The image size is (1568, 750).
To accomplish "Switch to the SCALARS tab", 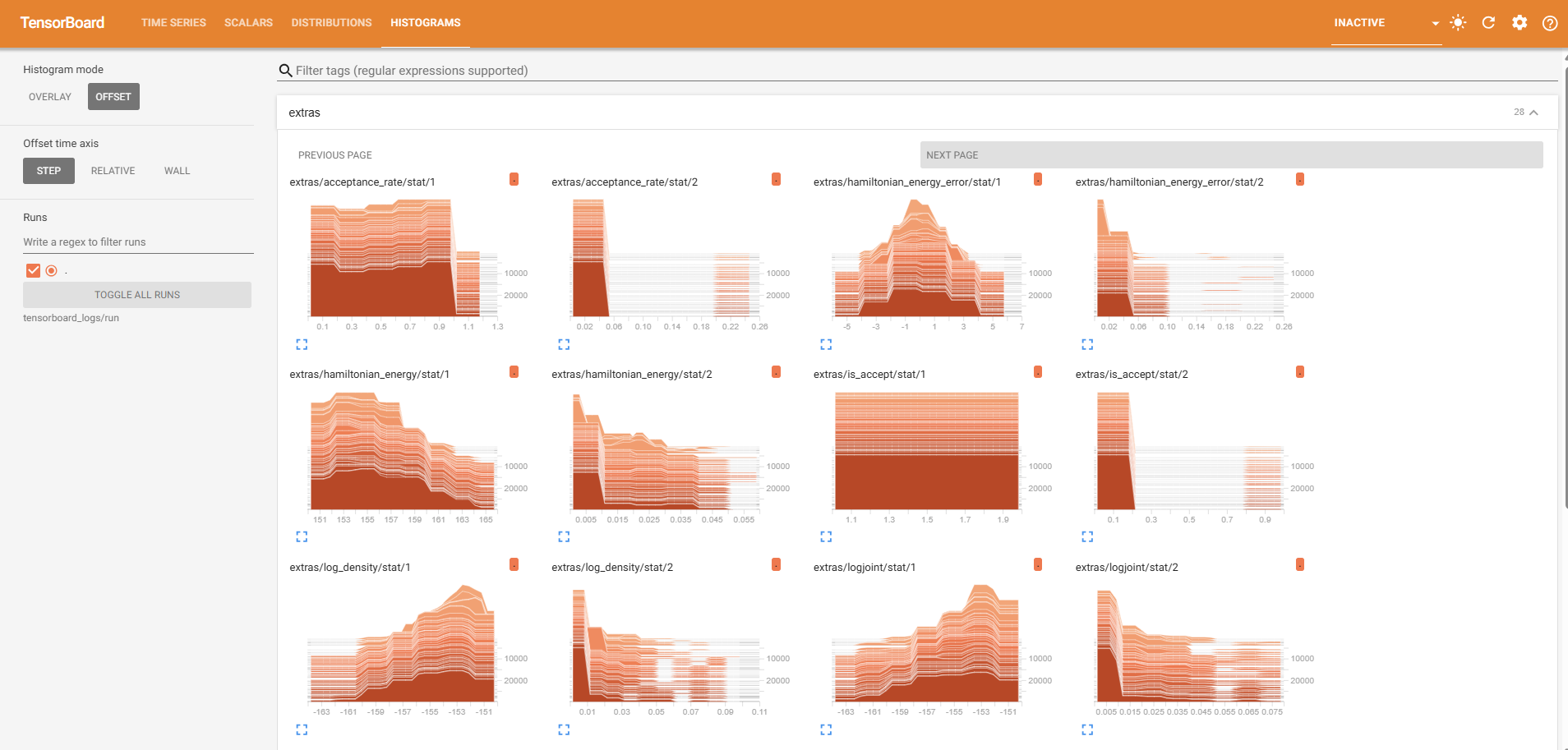I will tap(249, 22).
